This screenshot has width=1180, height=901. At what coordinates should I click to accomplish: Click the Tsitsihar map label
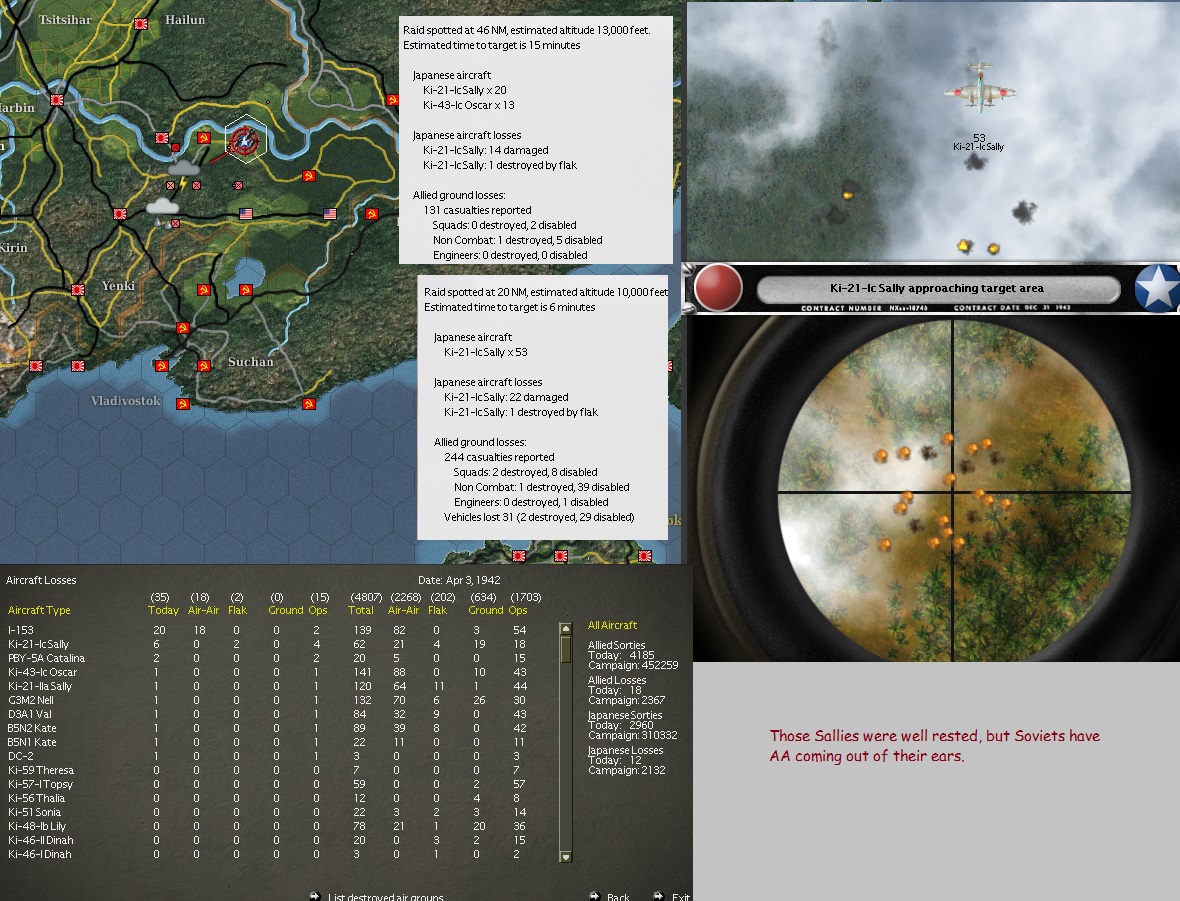click(x=65, y=20)
